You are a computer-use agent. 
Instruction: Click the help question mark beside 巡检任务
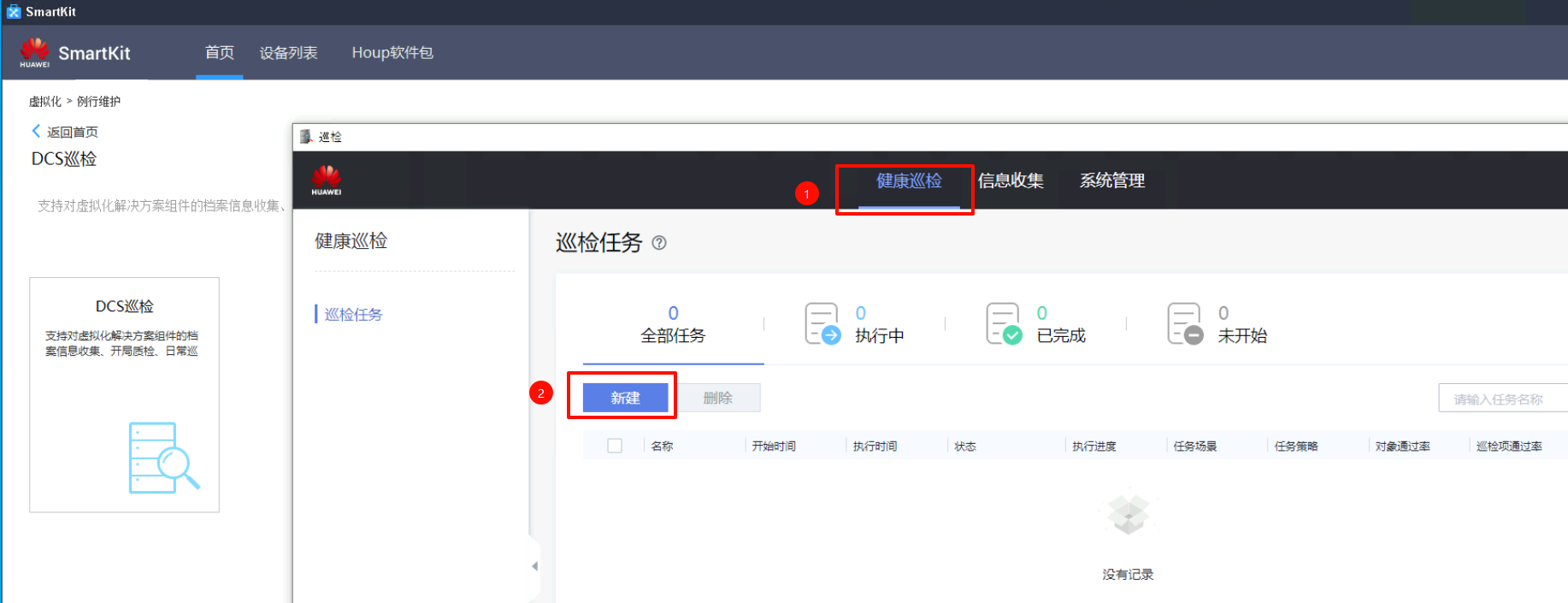pyautogui.click(x=659, y=243)
